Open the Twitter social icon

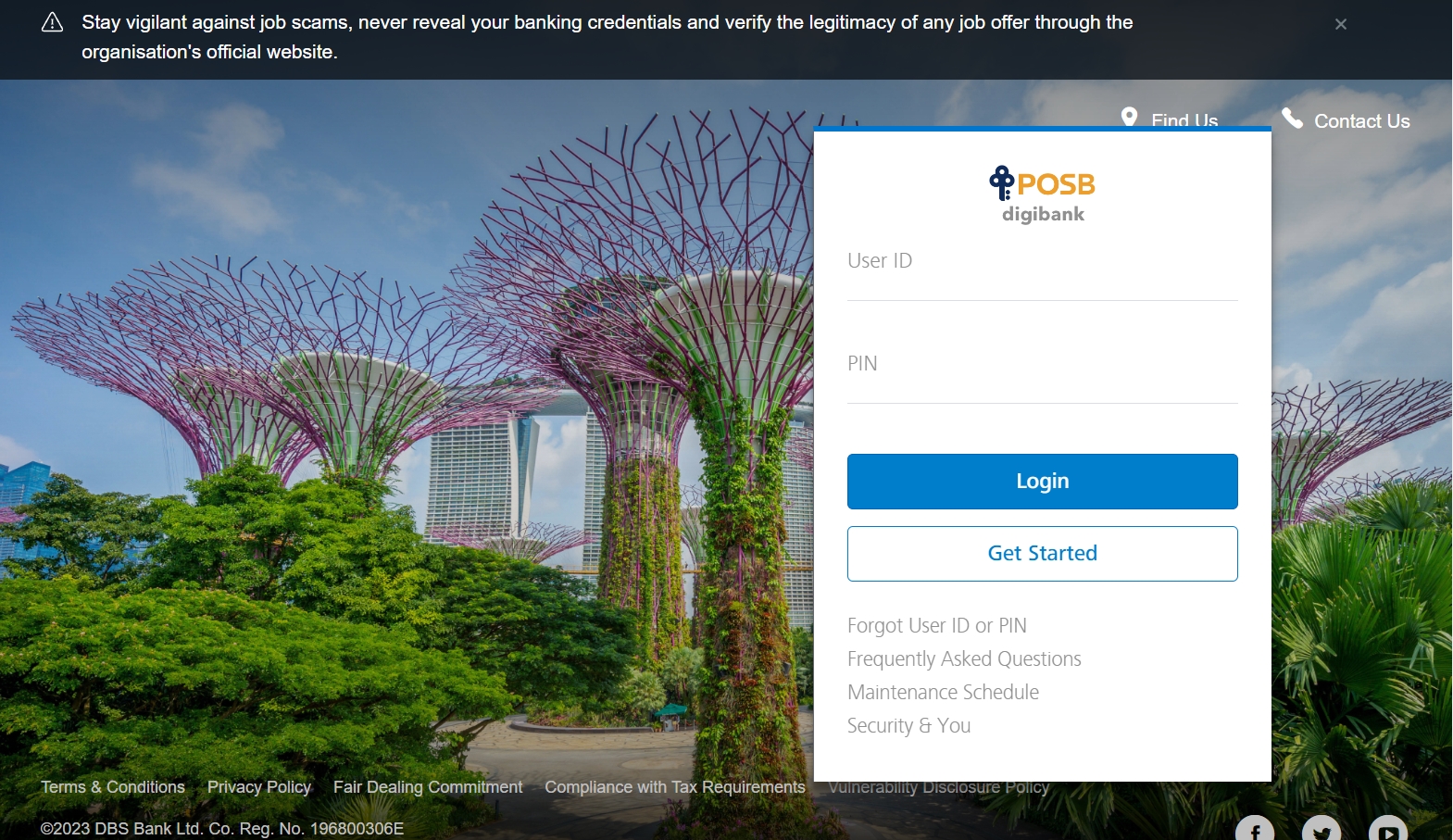point(1321,830)
